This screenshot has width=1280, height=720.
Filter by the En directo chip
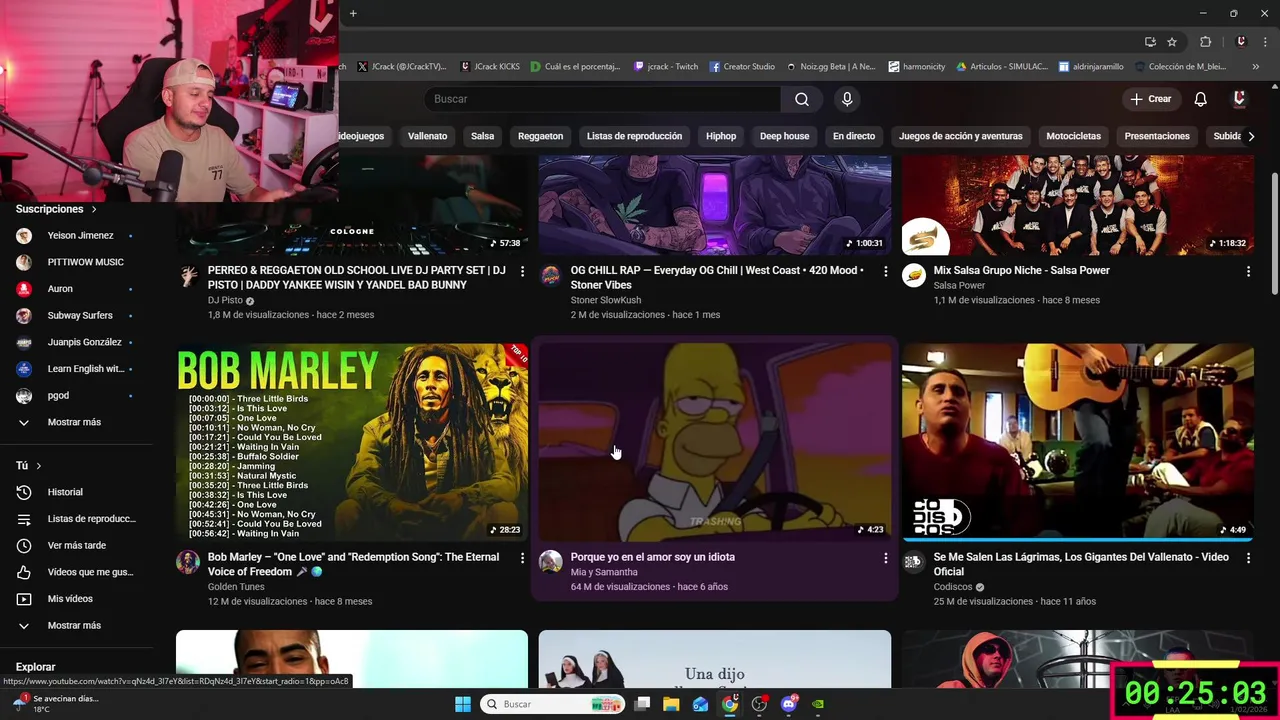coord(853,136)
